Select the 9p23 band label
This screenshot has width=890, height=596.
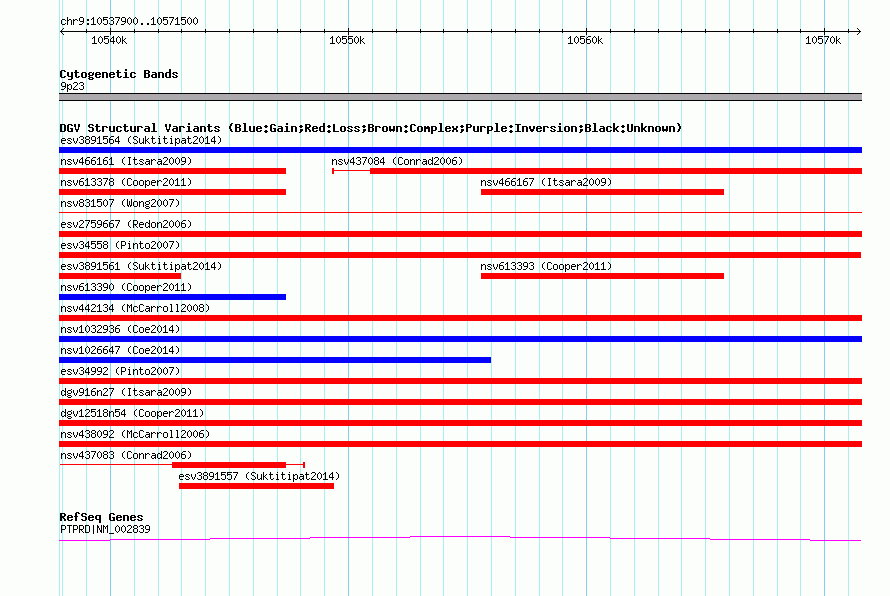click(72, 86)
